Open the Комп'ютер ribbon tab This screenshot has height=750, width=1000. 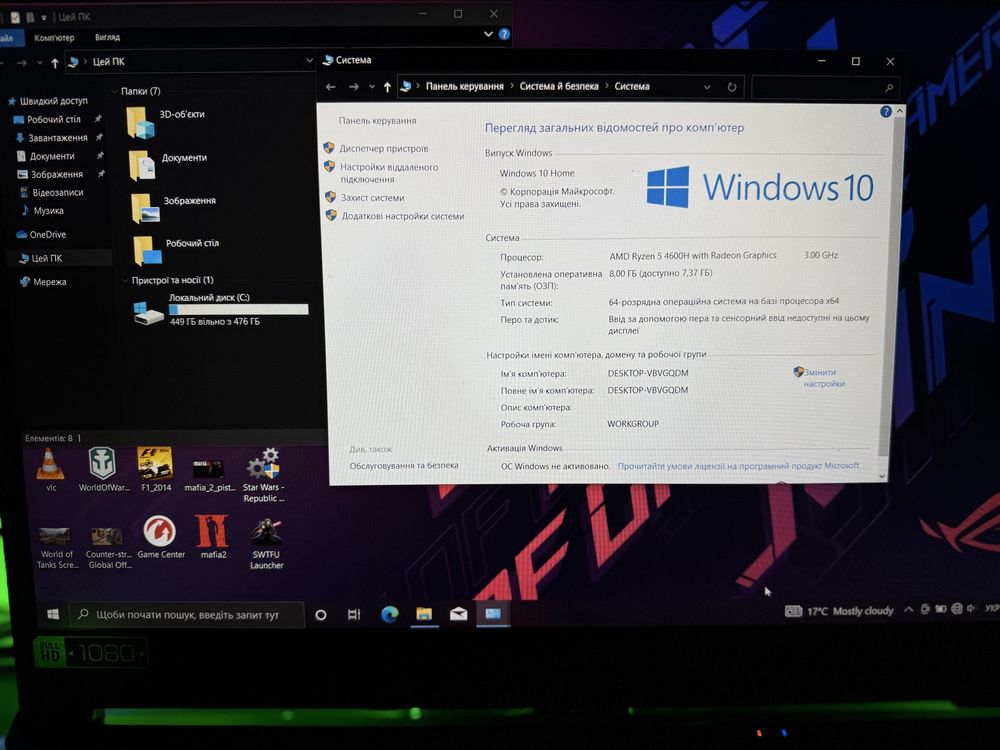tap(54, 38)
